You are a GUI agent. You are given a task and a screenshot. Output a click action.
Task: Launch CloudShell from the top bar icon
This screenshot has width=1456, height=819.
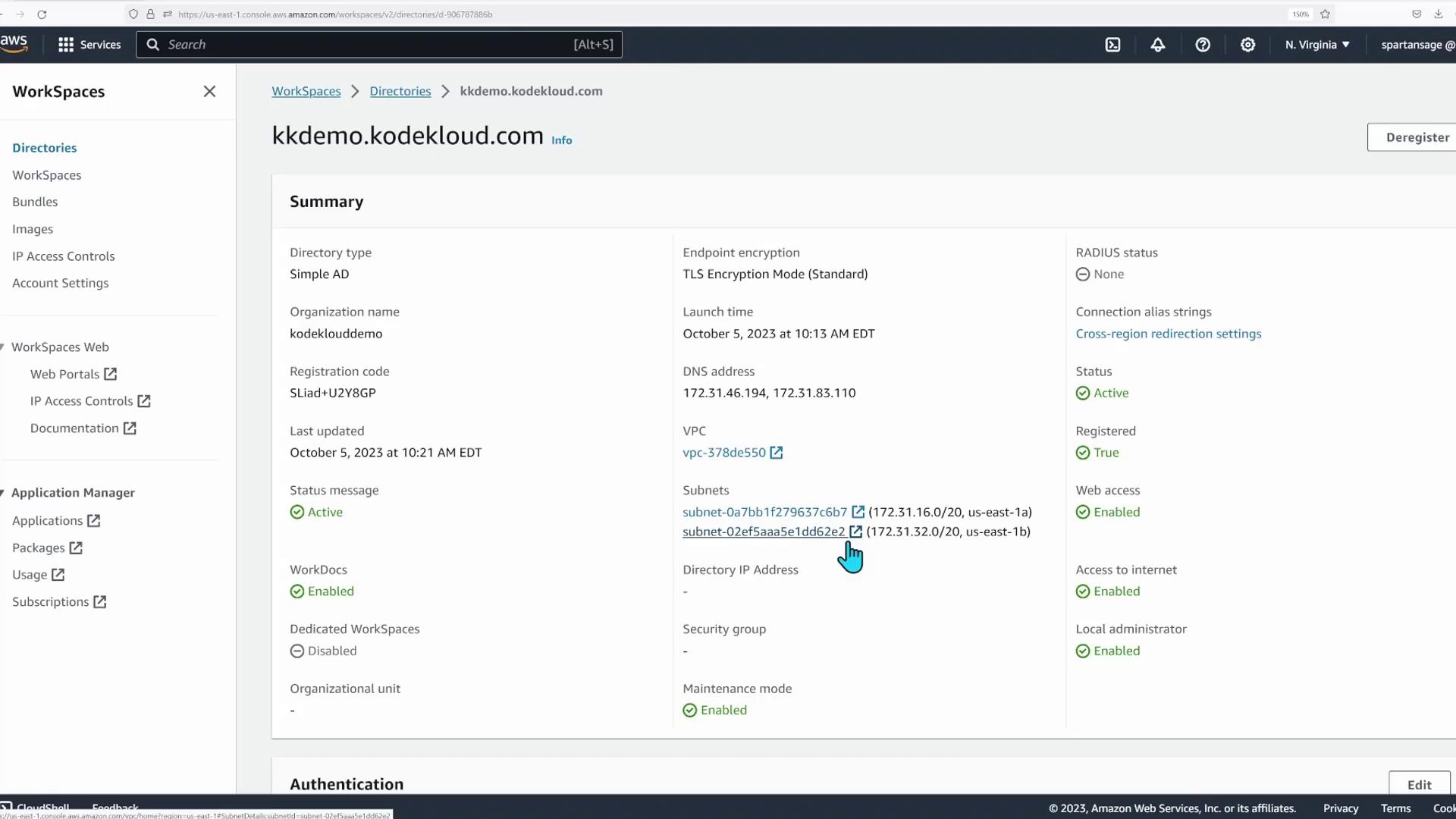pos(1112,45)
